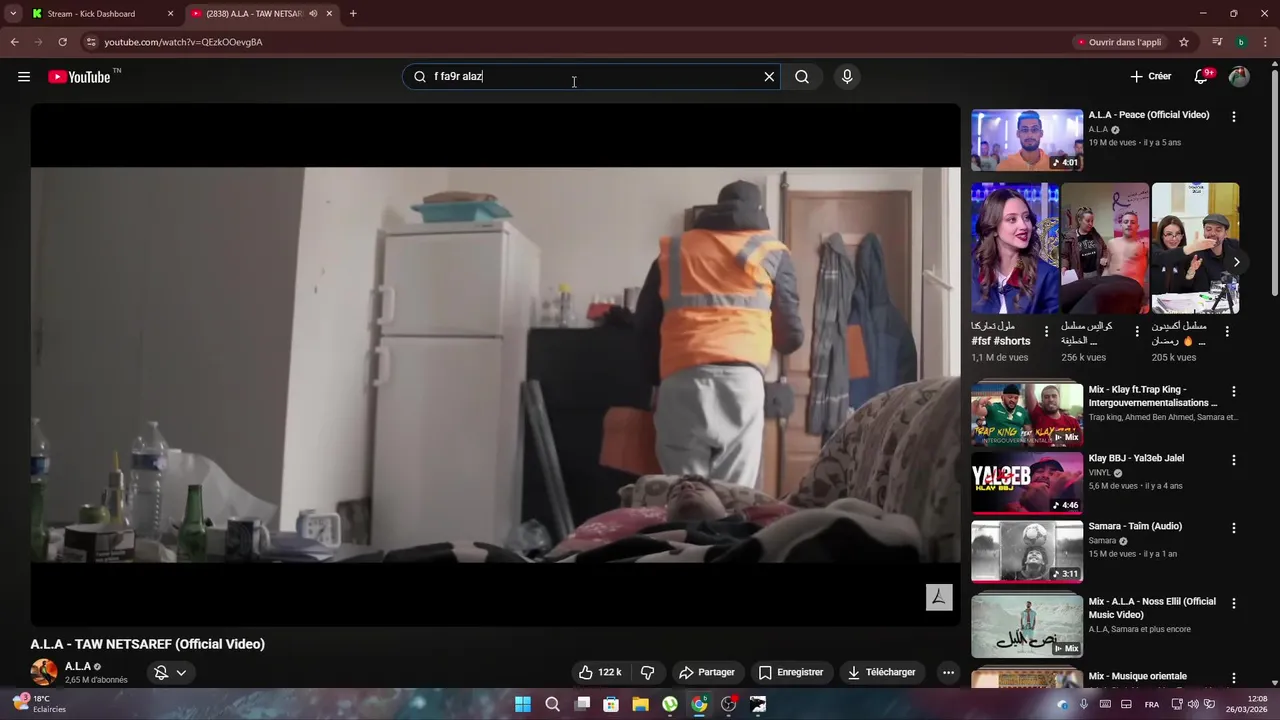The image size is (1280, 720).
Task: Open options for #fsf #shorts
Action: click(x=1046, y=331)
